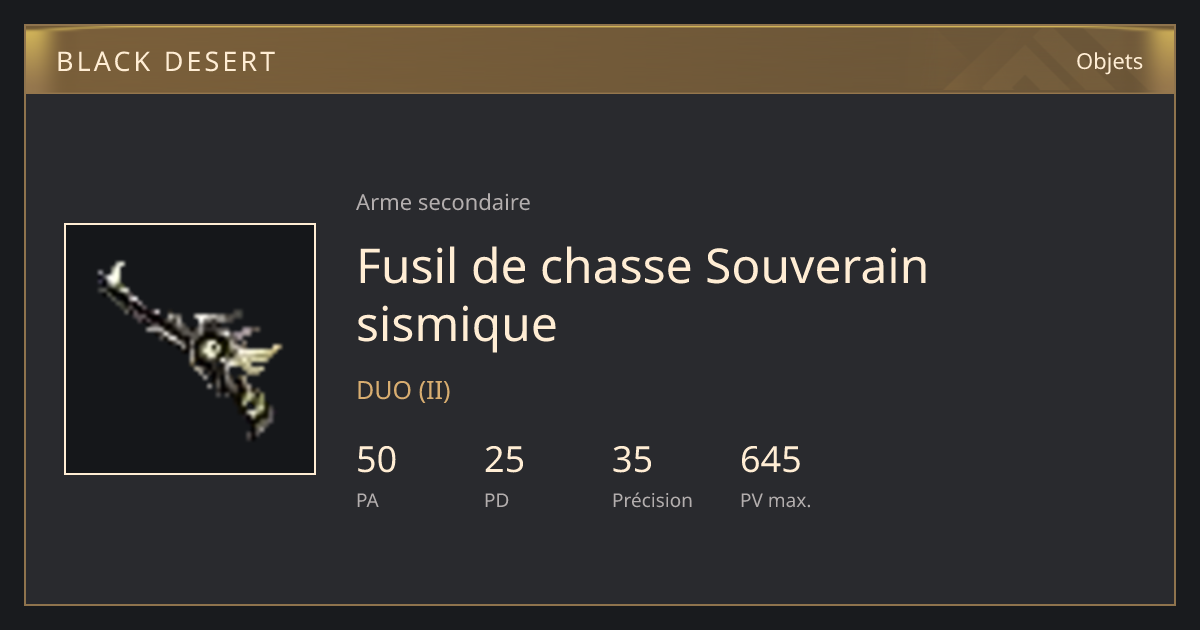
Task: Click the gold header banner bar
Action: click(600, 60)
